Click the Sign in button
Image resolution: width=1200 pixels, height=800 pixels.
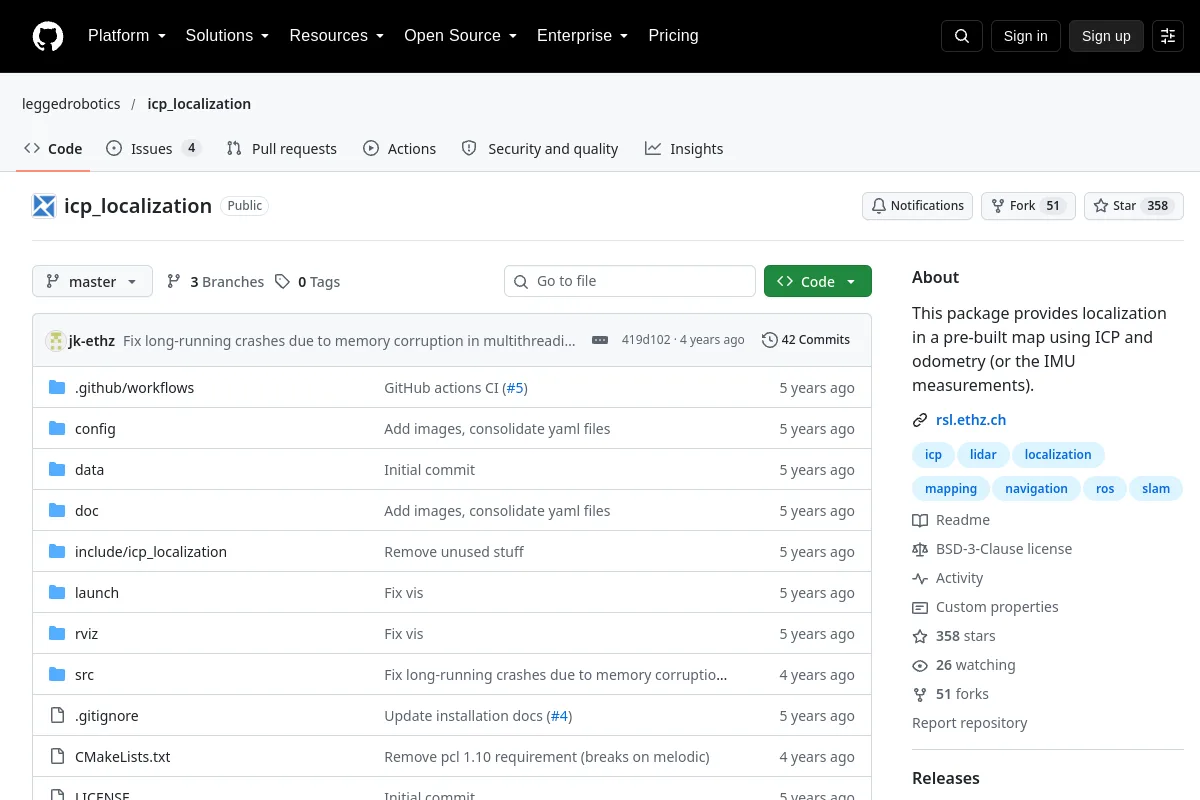pyautogui.click(x=1026, y=36)
